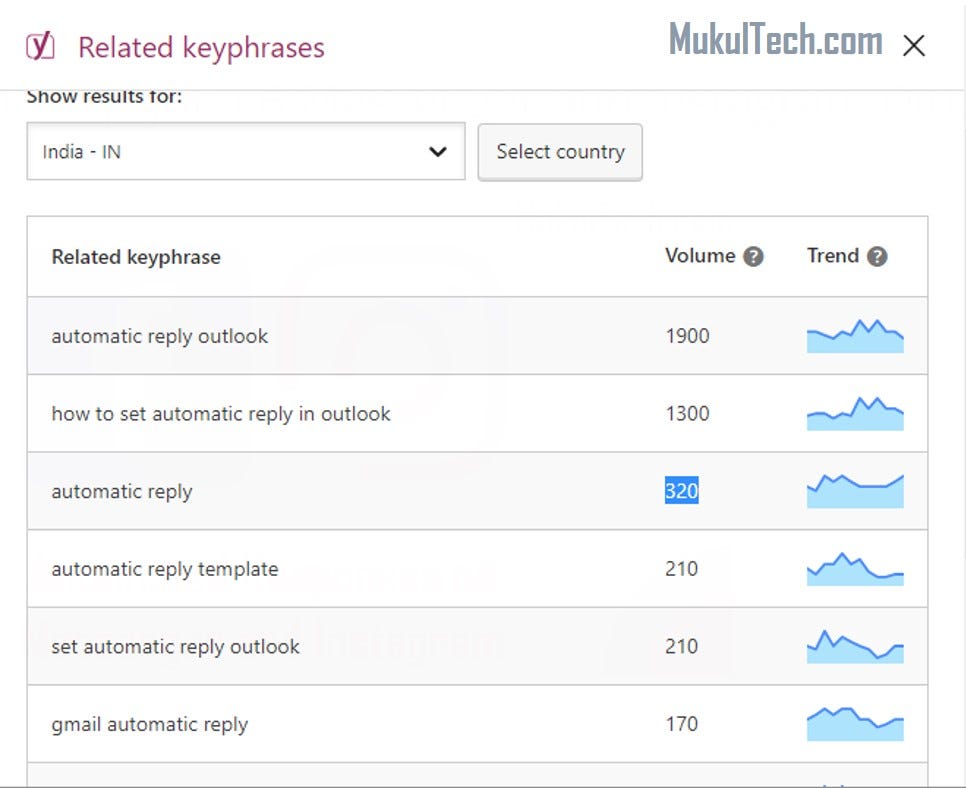This screenshot has height=788, width=966.
Task: View trend chart for automatic reply outlook
Action: [855, 336]
